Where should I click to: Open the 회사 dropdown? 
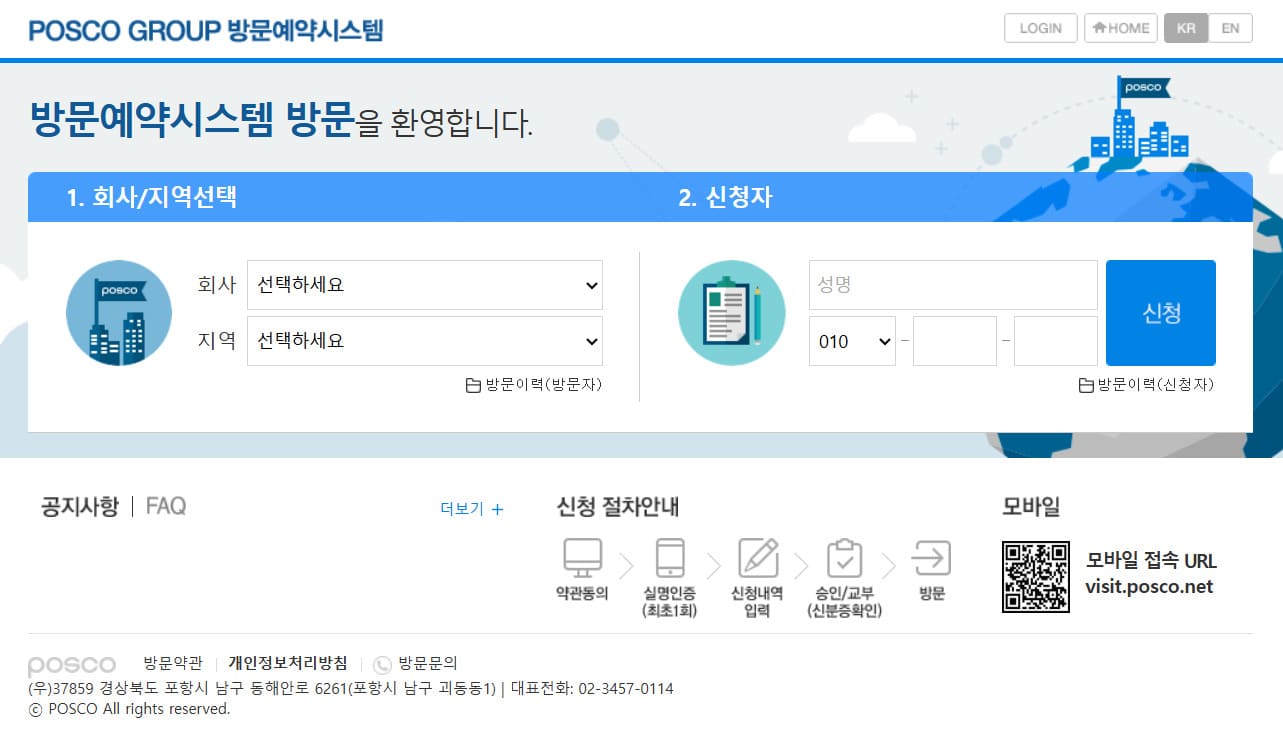[x=425, y=285]
